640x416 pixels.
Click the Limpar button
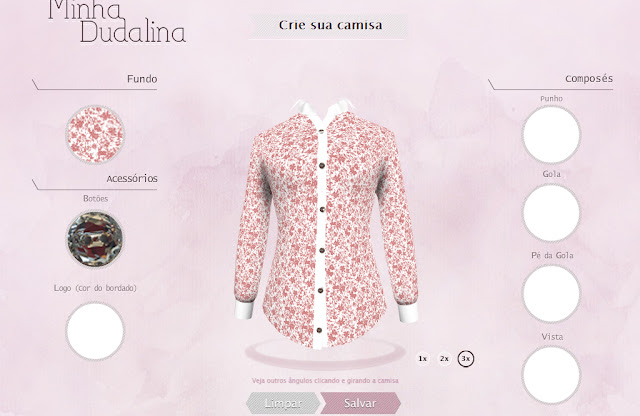283,403
